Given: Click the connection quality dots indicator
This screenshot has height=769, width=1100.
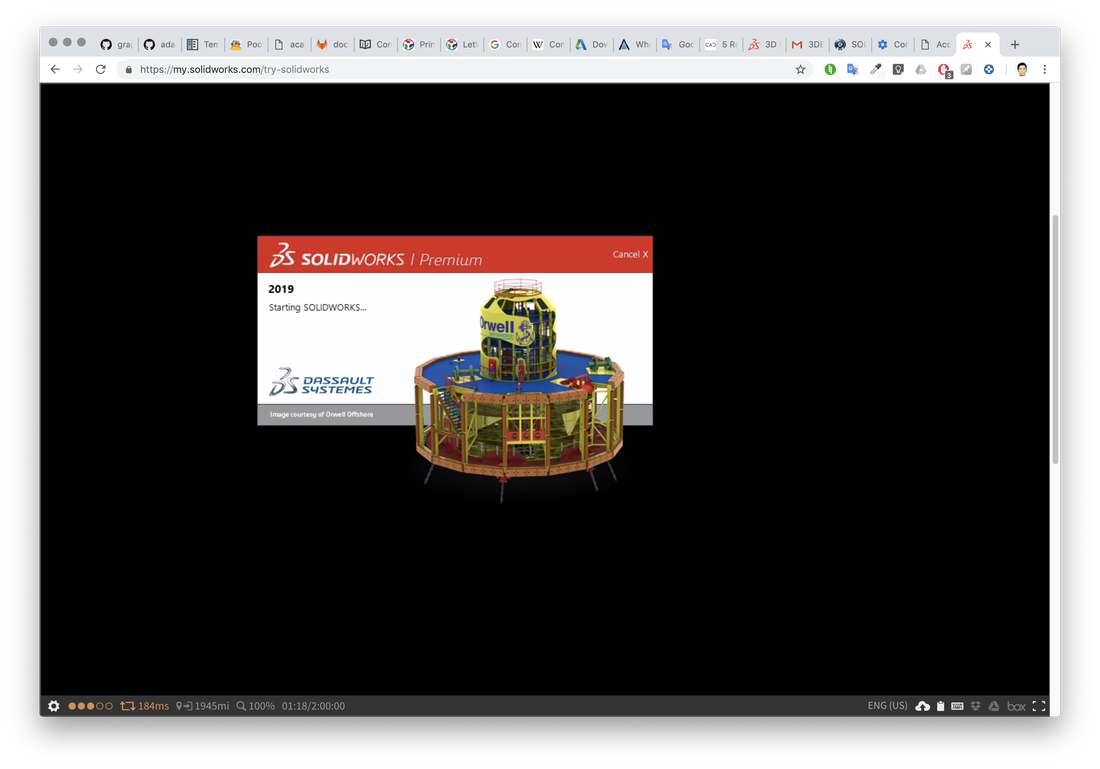Looking at the screenshot, I should pyautogui.click(x=90, y=706).
